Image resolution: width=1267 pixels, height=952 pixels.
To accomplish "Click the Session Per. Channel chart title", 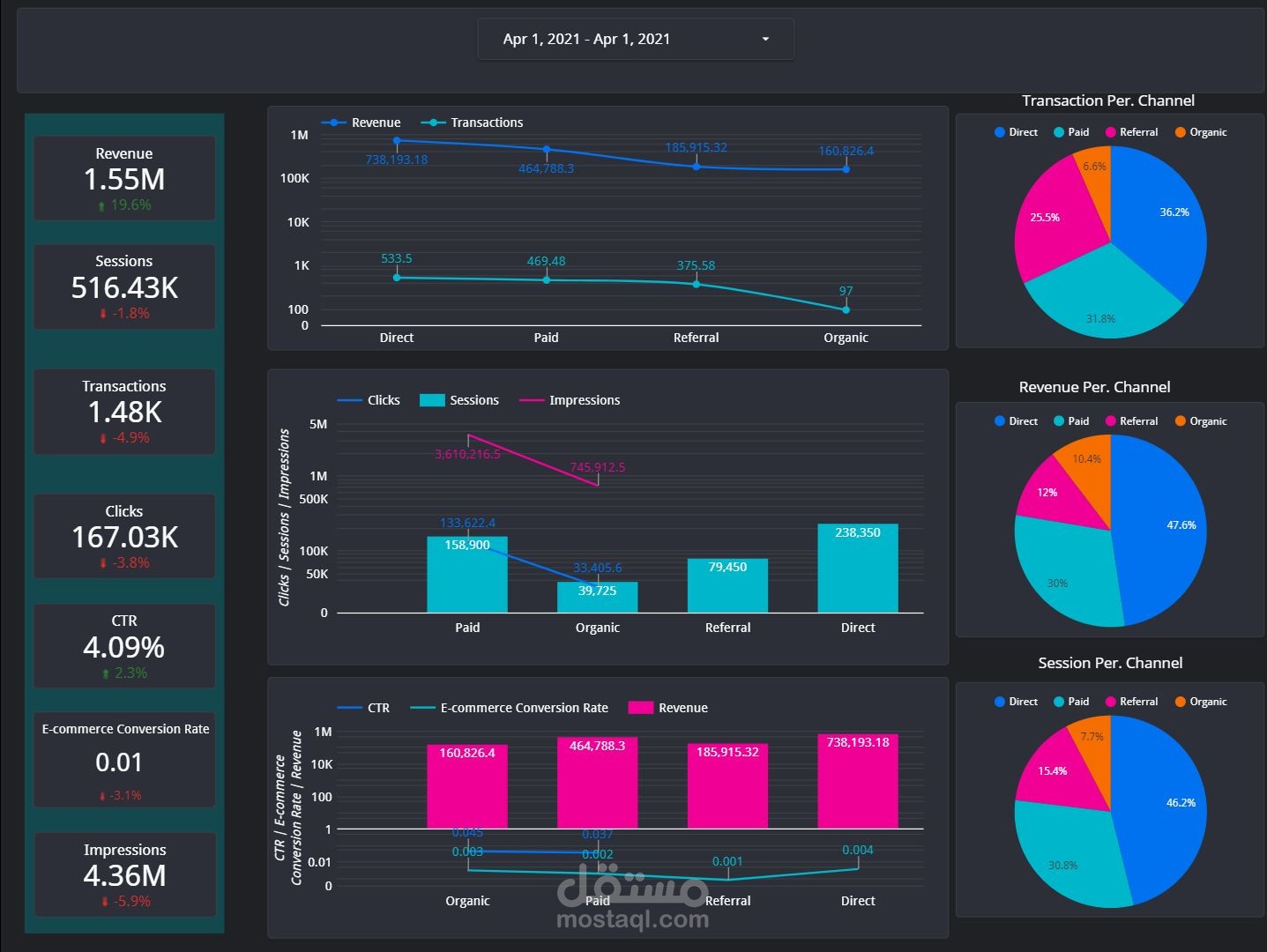I will pos(1110,663).
